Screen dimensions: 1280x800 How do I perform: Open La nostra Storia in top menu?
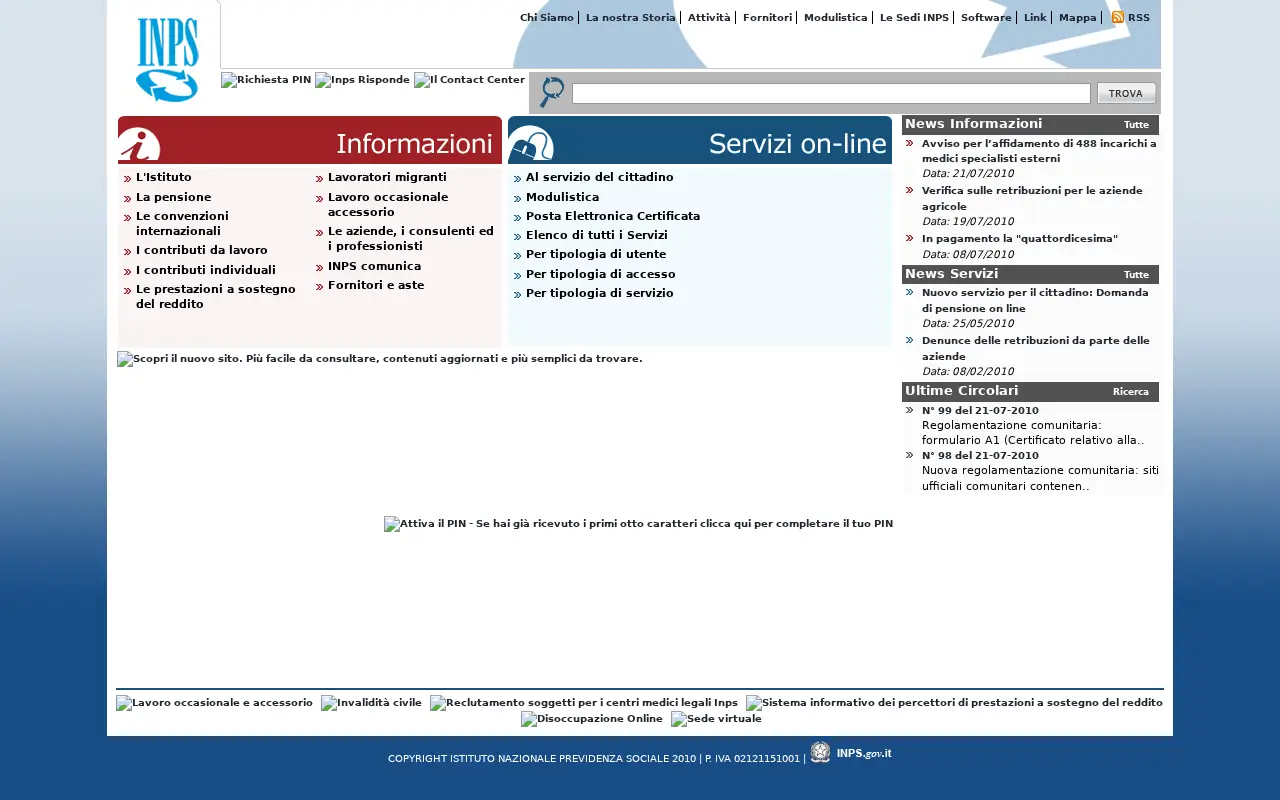pyautogui.click(x=631, y=18)
